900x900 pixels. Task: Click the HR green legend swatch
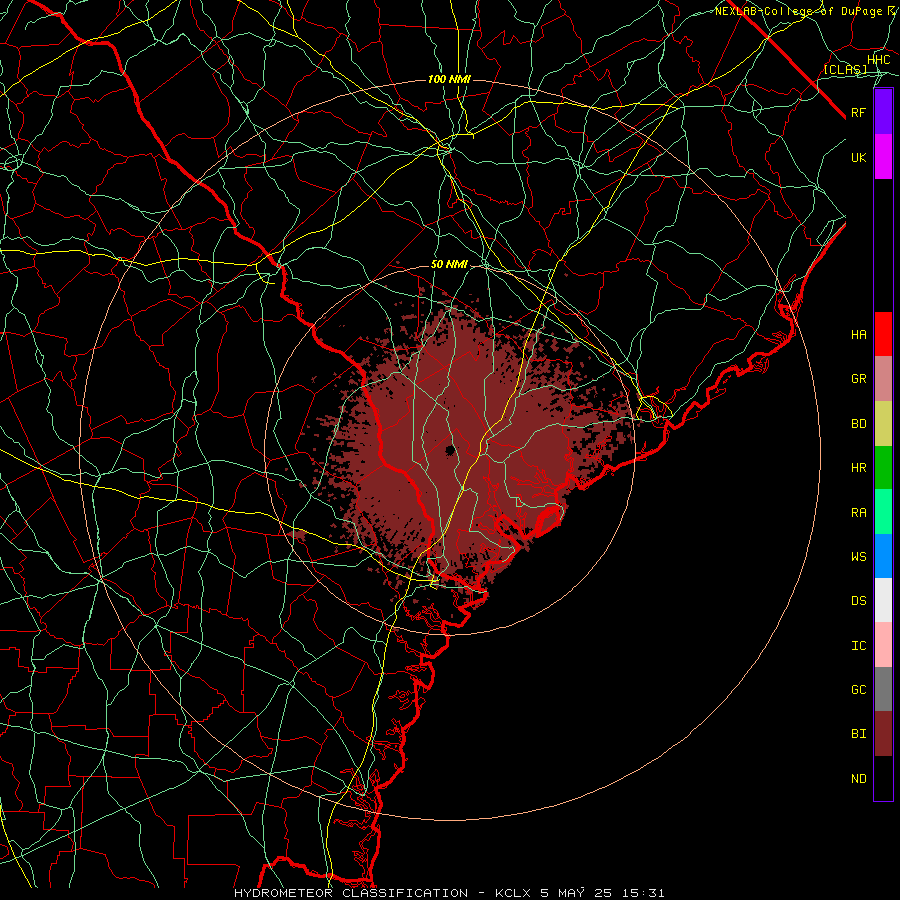pyautogui.click(x=883, y=467)
